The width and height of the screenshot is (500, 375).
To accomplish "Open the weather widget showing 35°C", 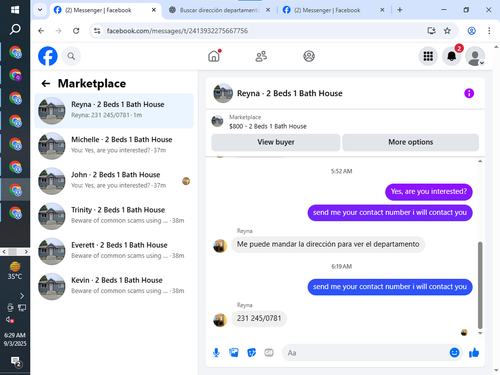I will (15, 271).
